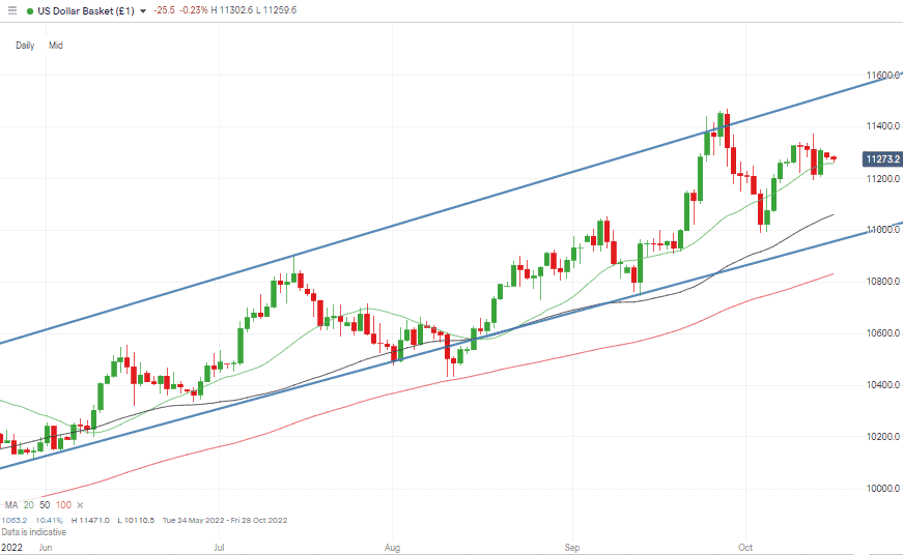Image resolution: width=904 pixels, height=556 pixels.
Task: Click the -0.23% change value in header
Action: pos(193,10)
